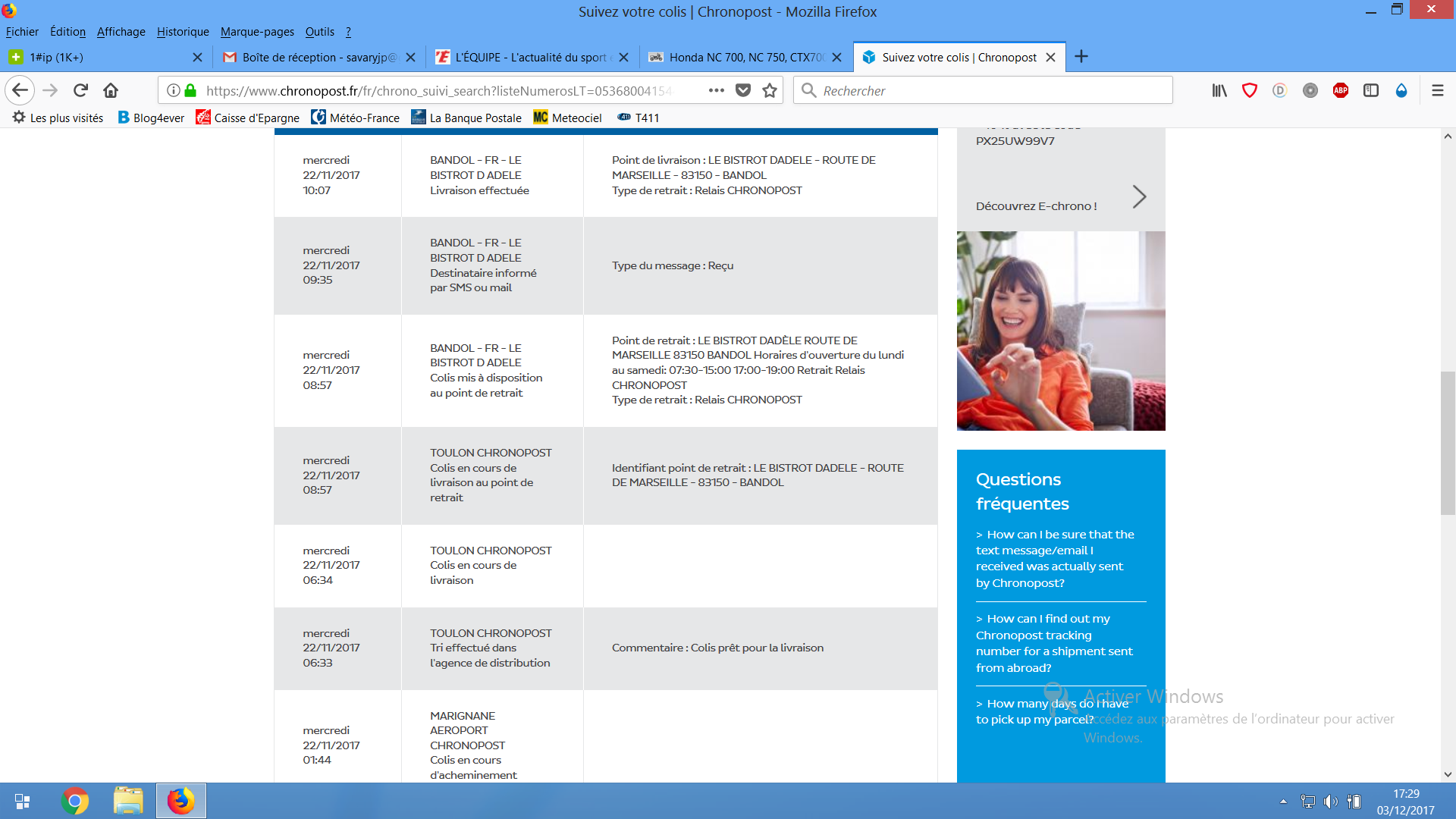Image resolution: width=1456 pixels, height=819 pixels.
Task: Show hidden system tray icons
Action: point(1283,801)
